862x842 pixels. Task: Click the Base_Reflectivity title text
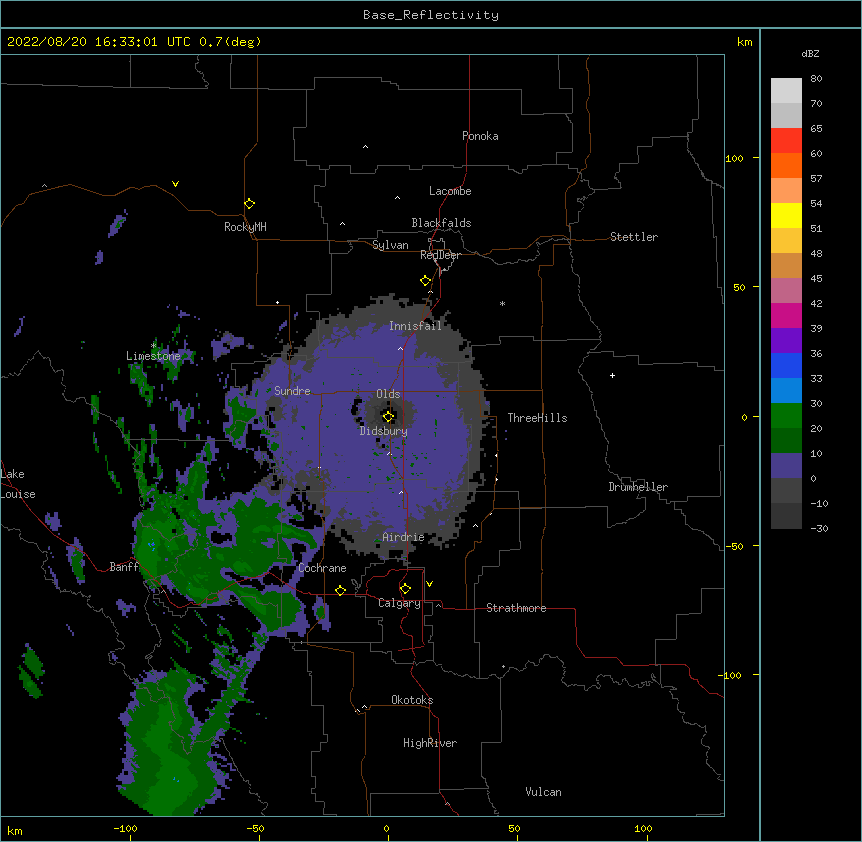point(431,15)
